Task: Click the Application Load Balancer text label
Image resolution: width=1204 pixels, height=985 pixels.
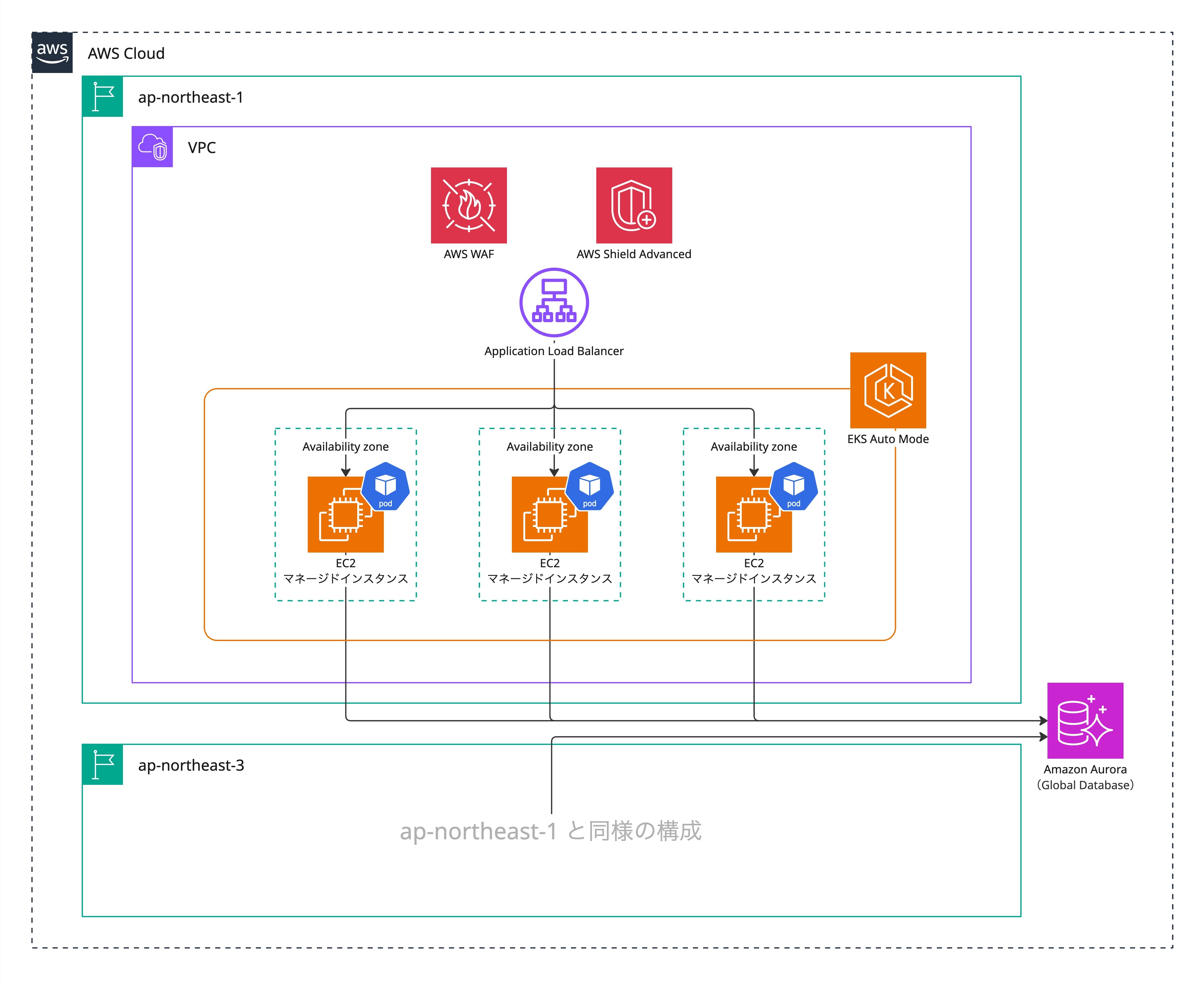Action: pos(554,351)
